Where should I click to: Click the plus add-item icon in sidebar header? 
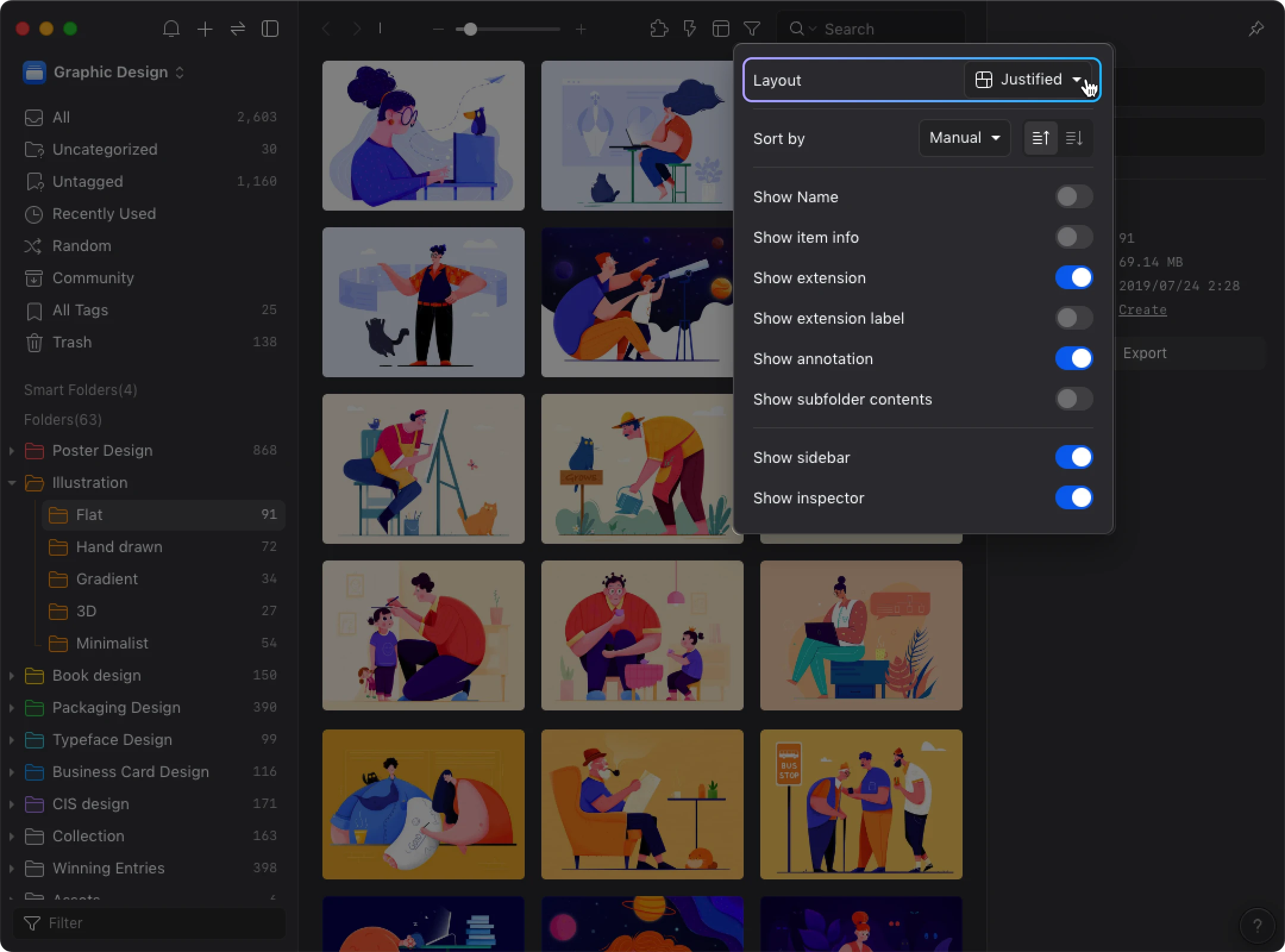pyautogui.click(x=205, y=29)
